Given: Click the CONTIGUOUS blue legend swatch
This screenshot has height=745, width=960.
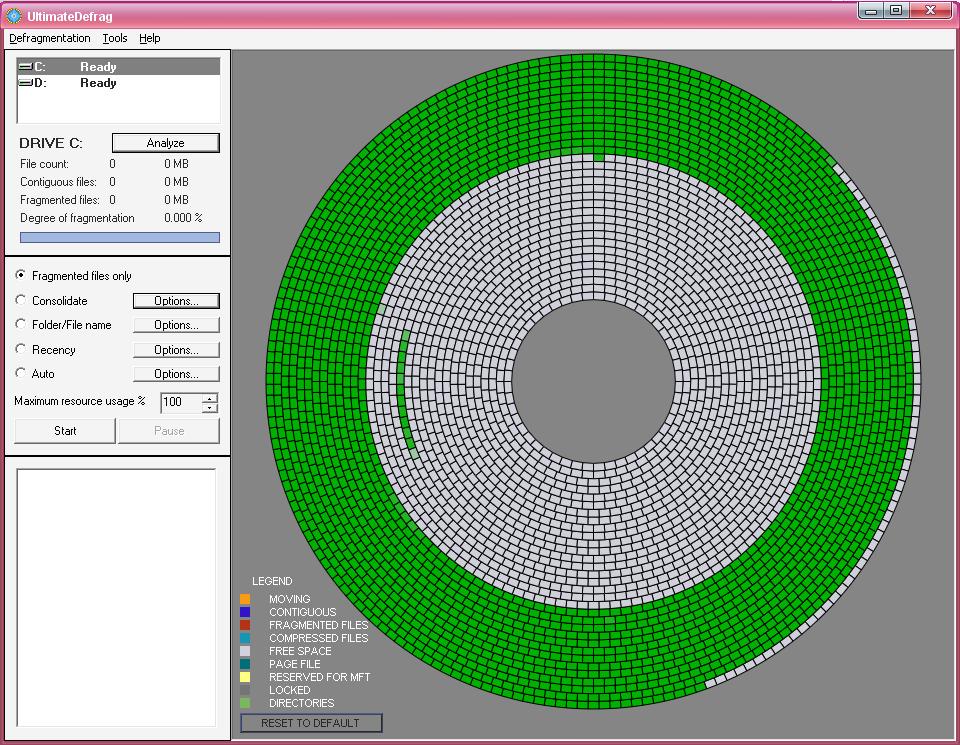Looking at the screenshot, I should coord(245,612).
